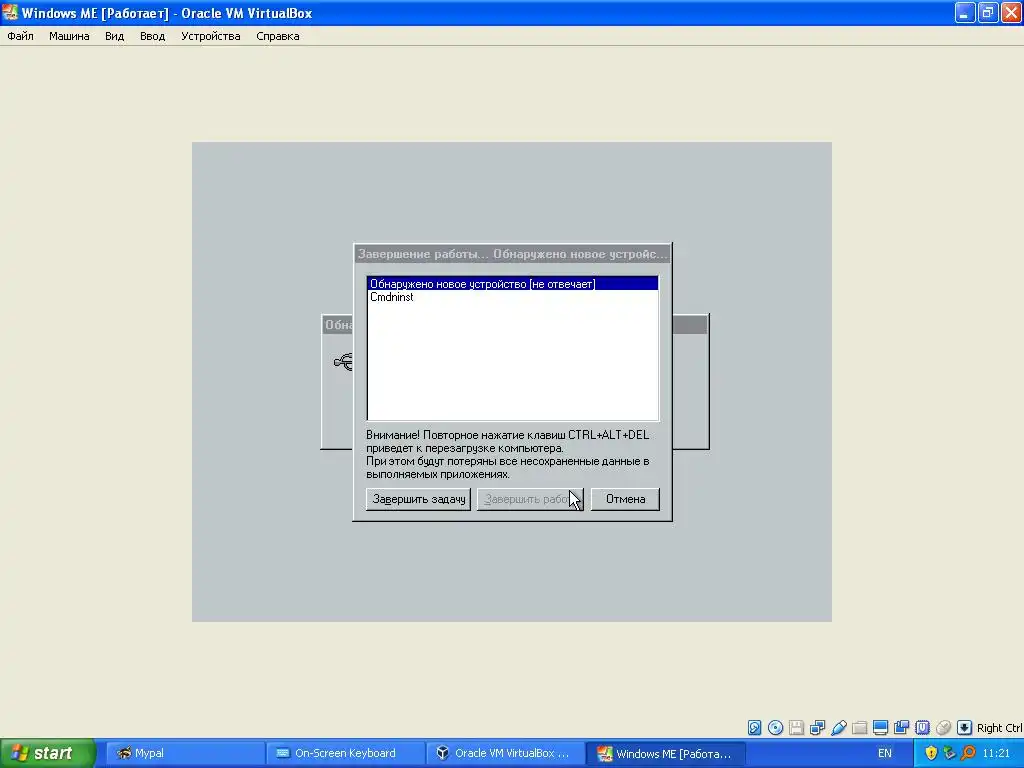Switch to On-Screen Keyboard taskbar button
Screen dimensions: 1024x768
[x=345, y=753]
